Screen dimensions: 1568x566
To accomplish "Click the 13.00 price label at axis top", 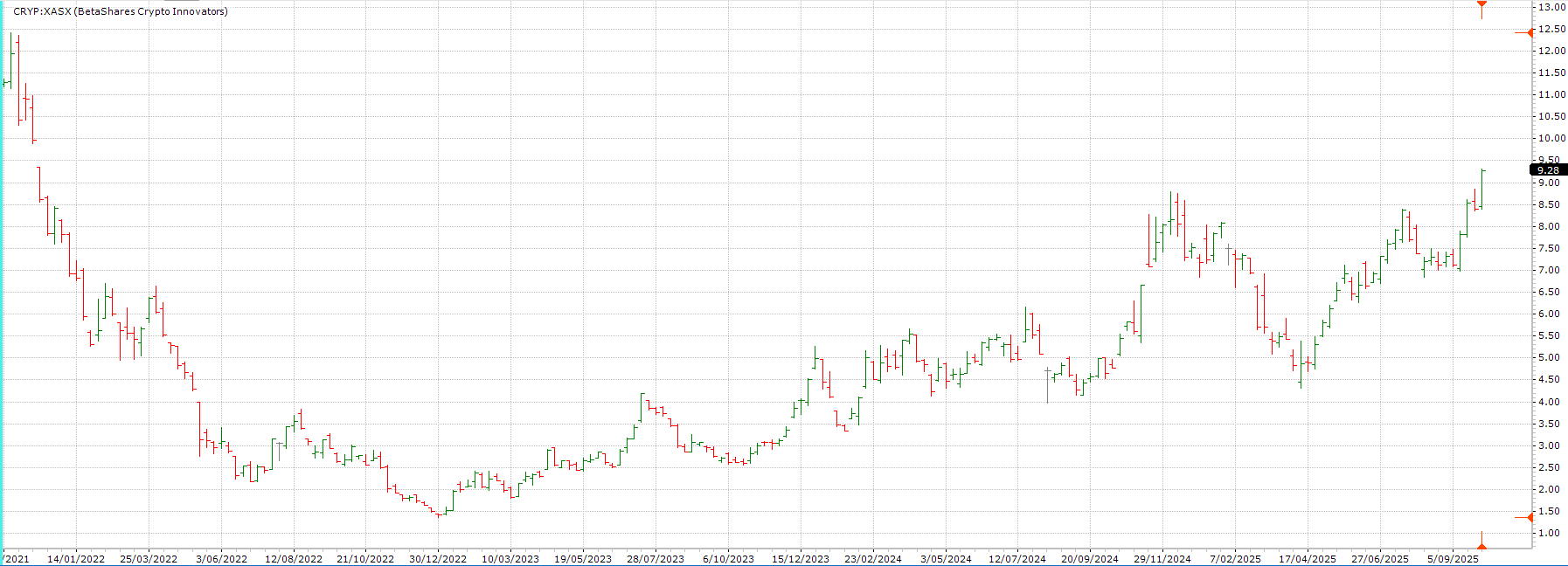I will pos(1552,7).
